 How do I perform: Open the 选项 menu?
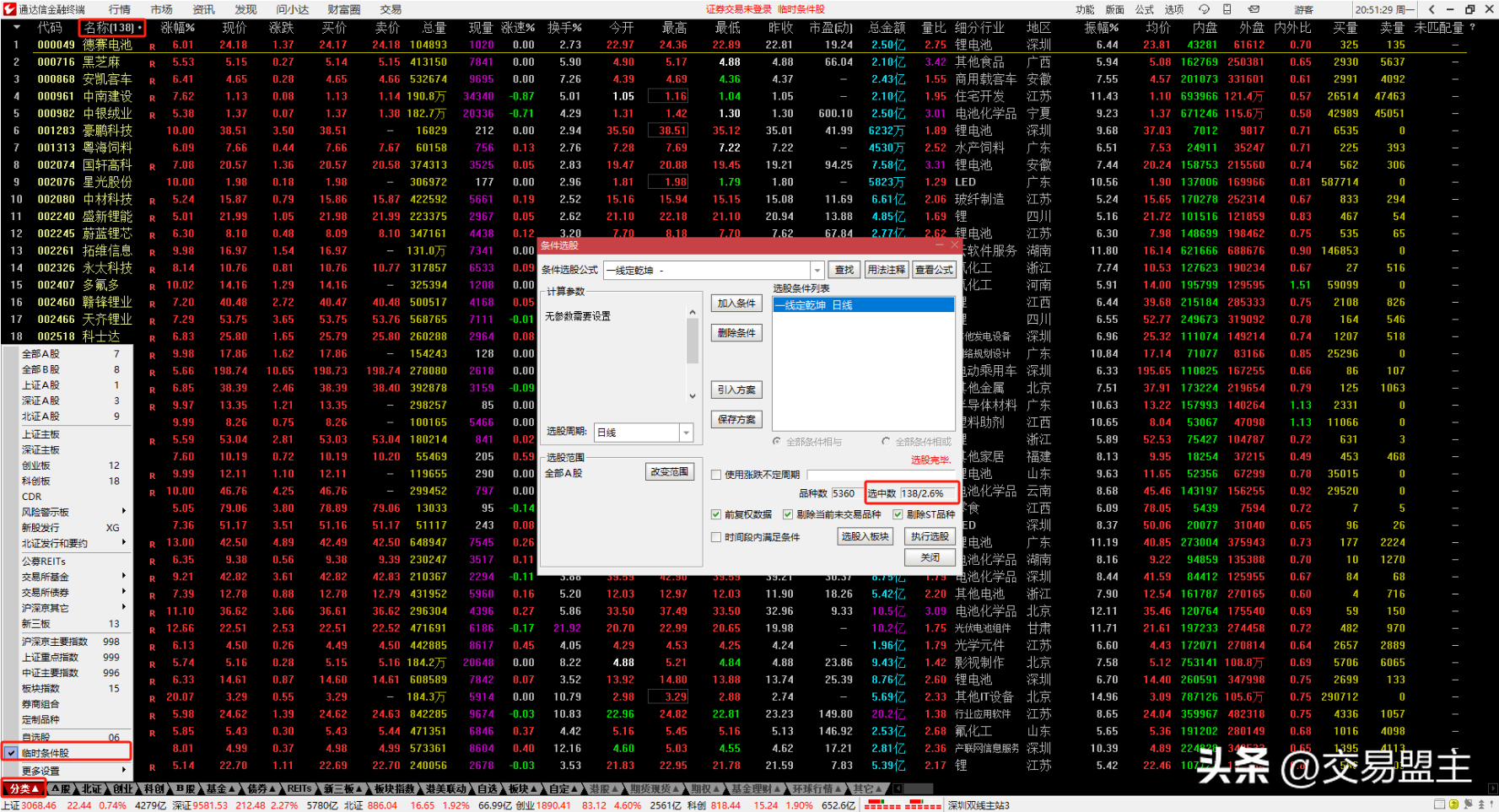point(1174,9)
